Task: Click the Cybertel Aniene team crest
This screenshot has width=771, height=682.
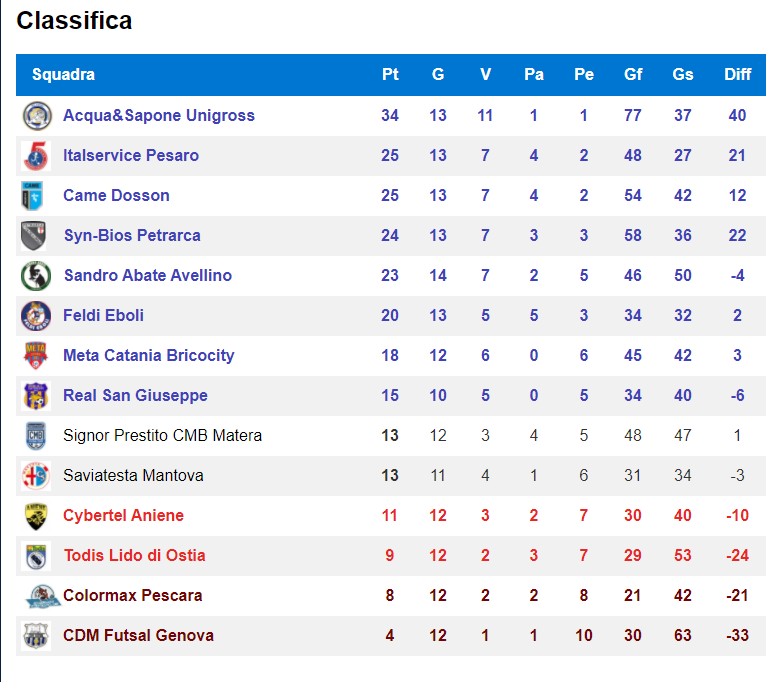Action: click(x=36, y=516)
